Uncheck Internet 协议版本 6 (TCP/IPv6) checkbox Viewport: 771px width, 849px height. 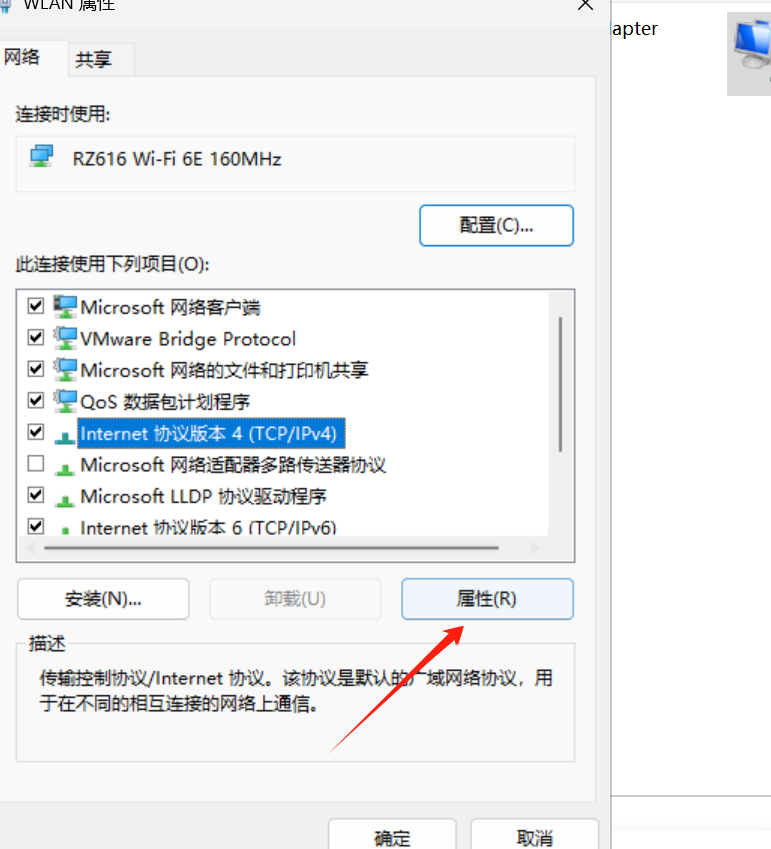point(36,526)
